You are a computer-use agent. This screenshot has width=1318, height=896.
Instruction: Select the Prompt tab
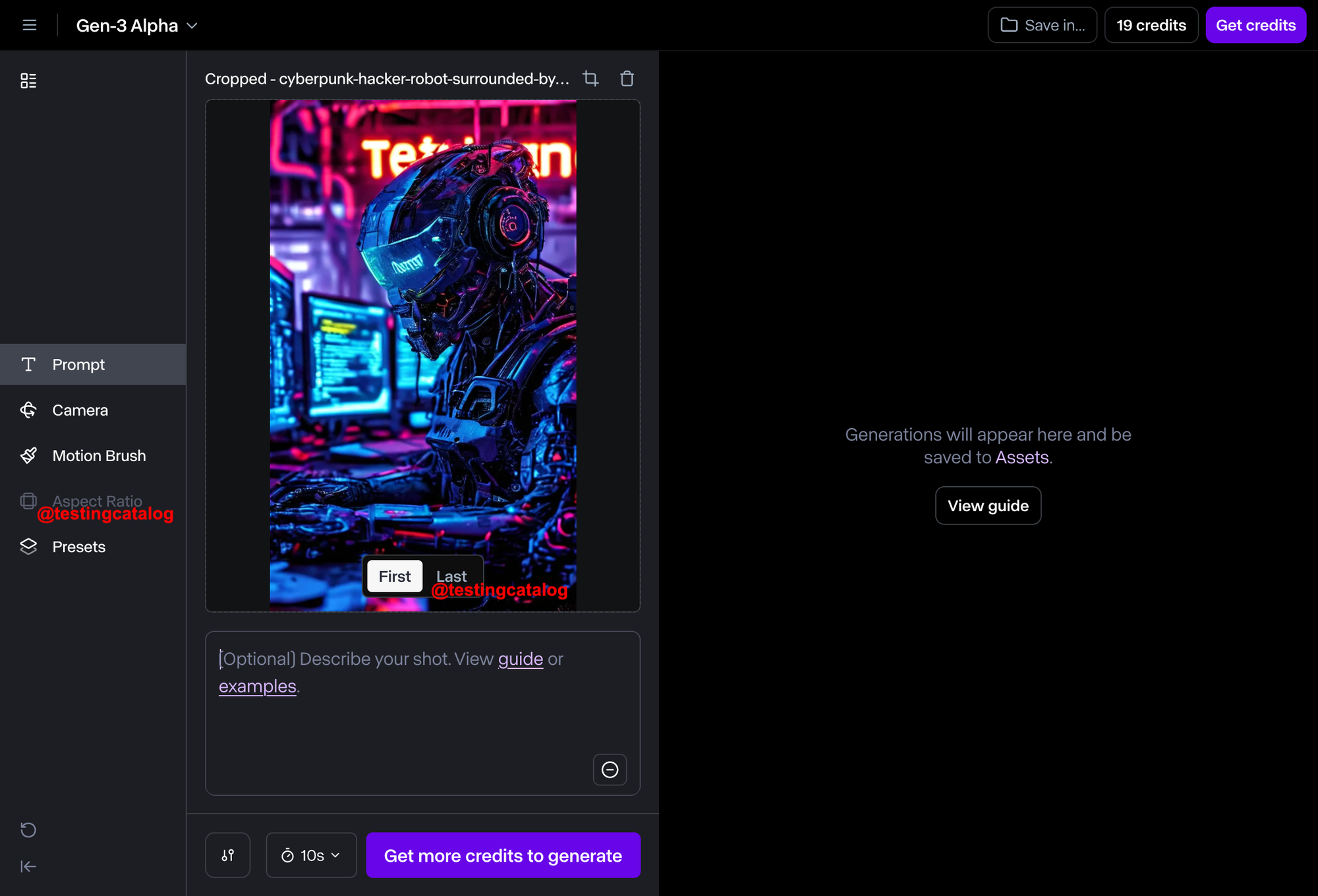tap(78, 364)
